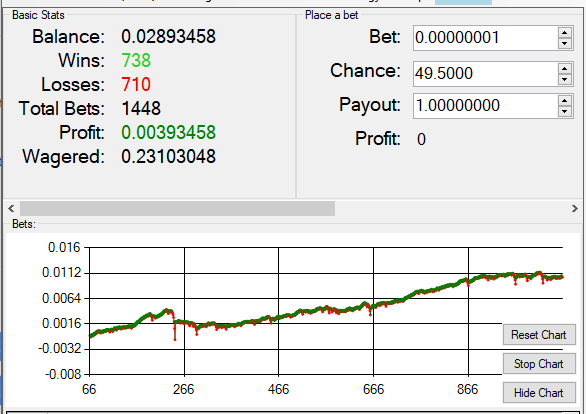Click the green Profit value in Basic Stats
The height and width of the screenshot is (414, 586).
[169, 133]
